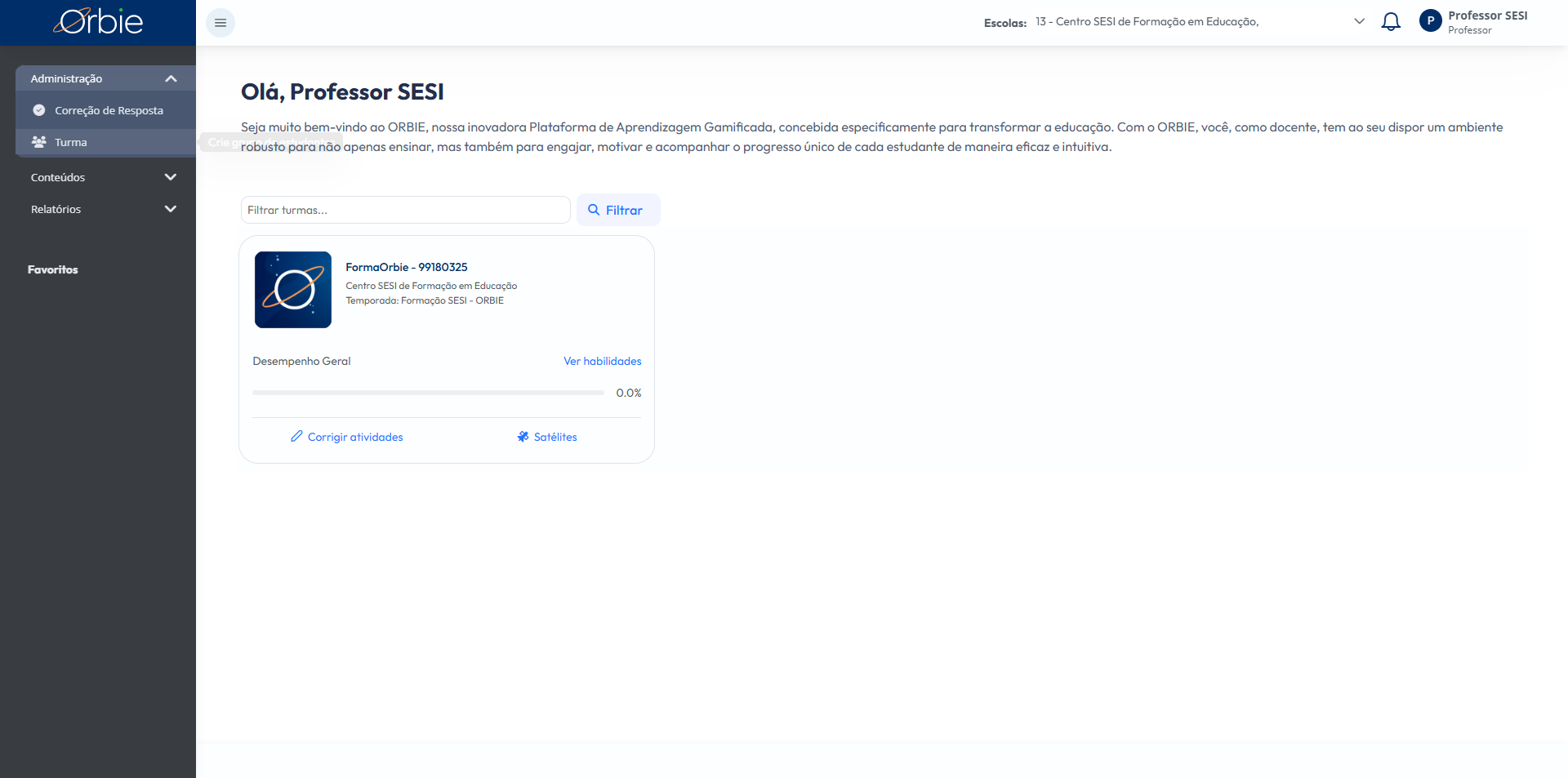Open the notifications bell
Image resolution: width=1568 pixels, height=778 pixels.
click(x=1391, y=22)
